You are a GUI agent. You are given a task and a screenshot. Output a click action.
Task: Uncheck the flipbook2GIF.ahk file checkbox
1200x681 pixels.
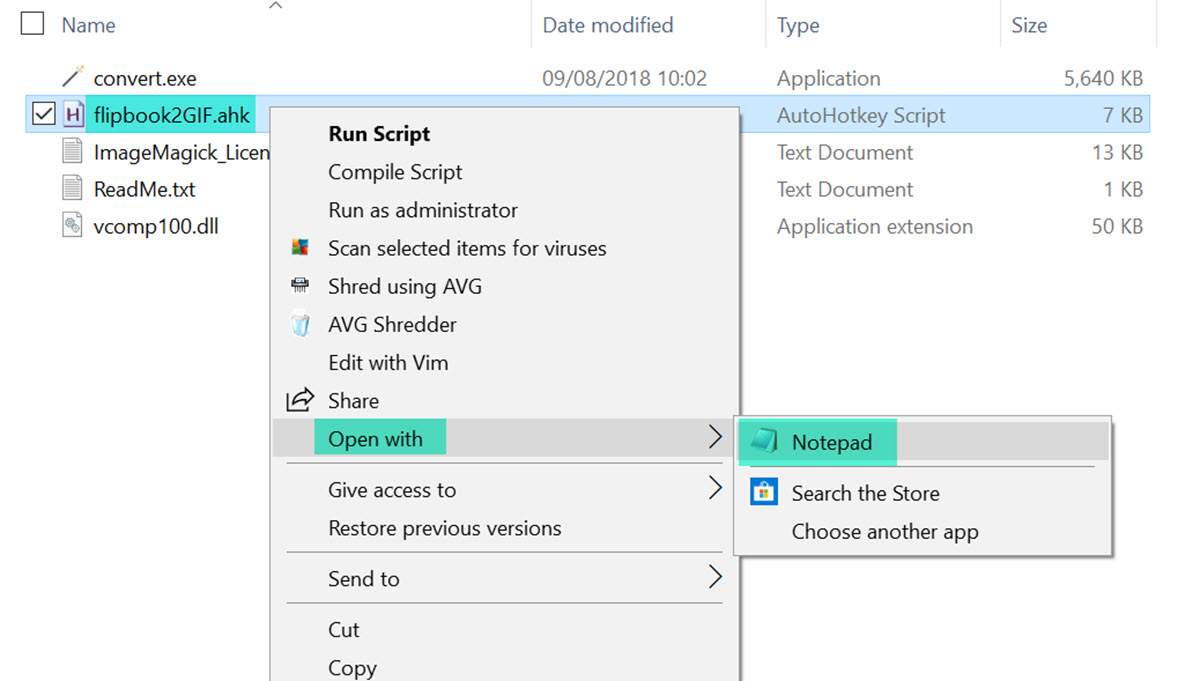(x=42, y=115)
